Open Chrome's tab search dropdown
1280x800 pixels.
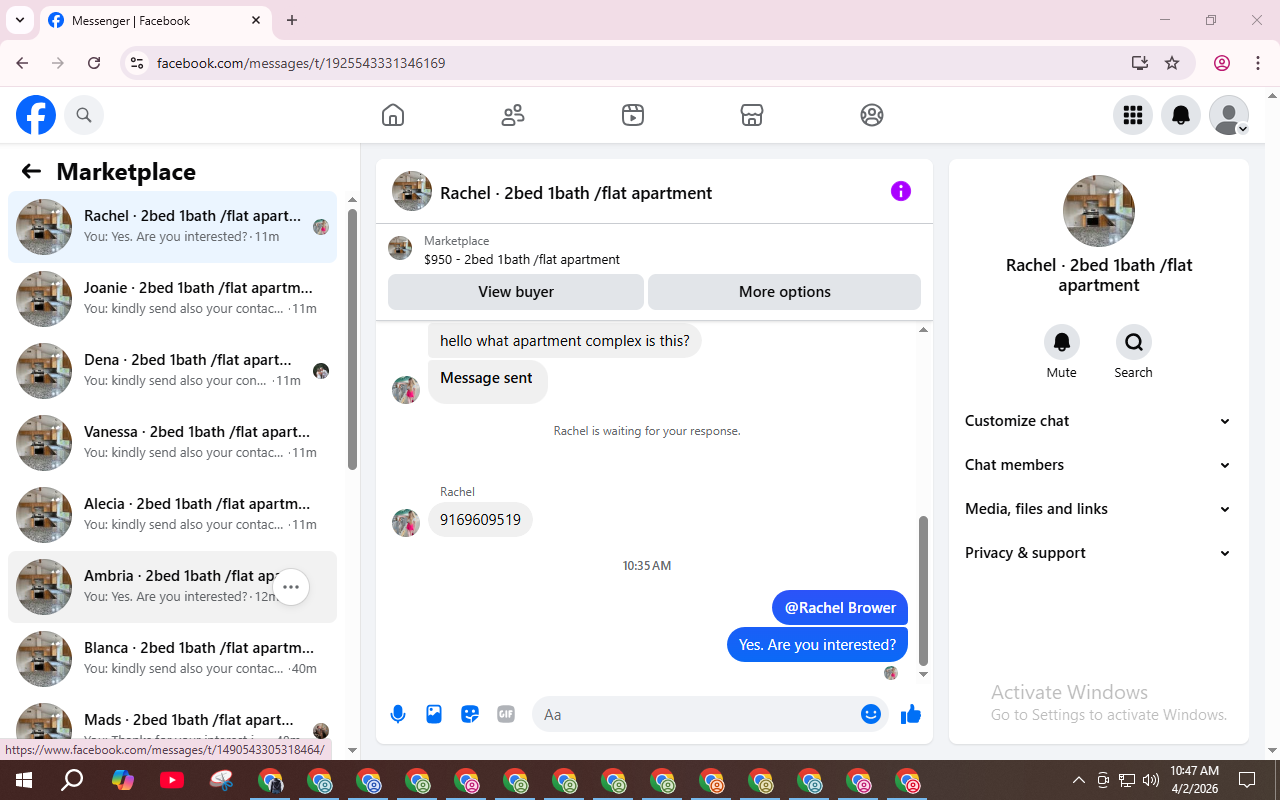19,20
